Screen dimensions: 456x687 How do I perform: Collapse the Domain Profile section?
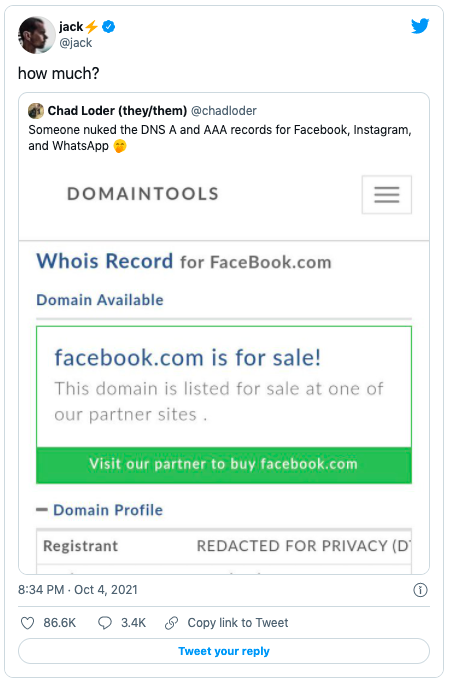(42, 510)
